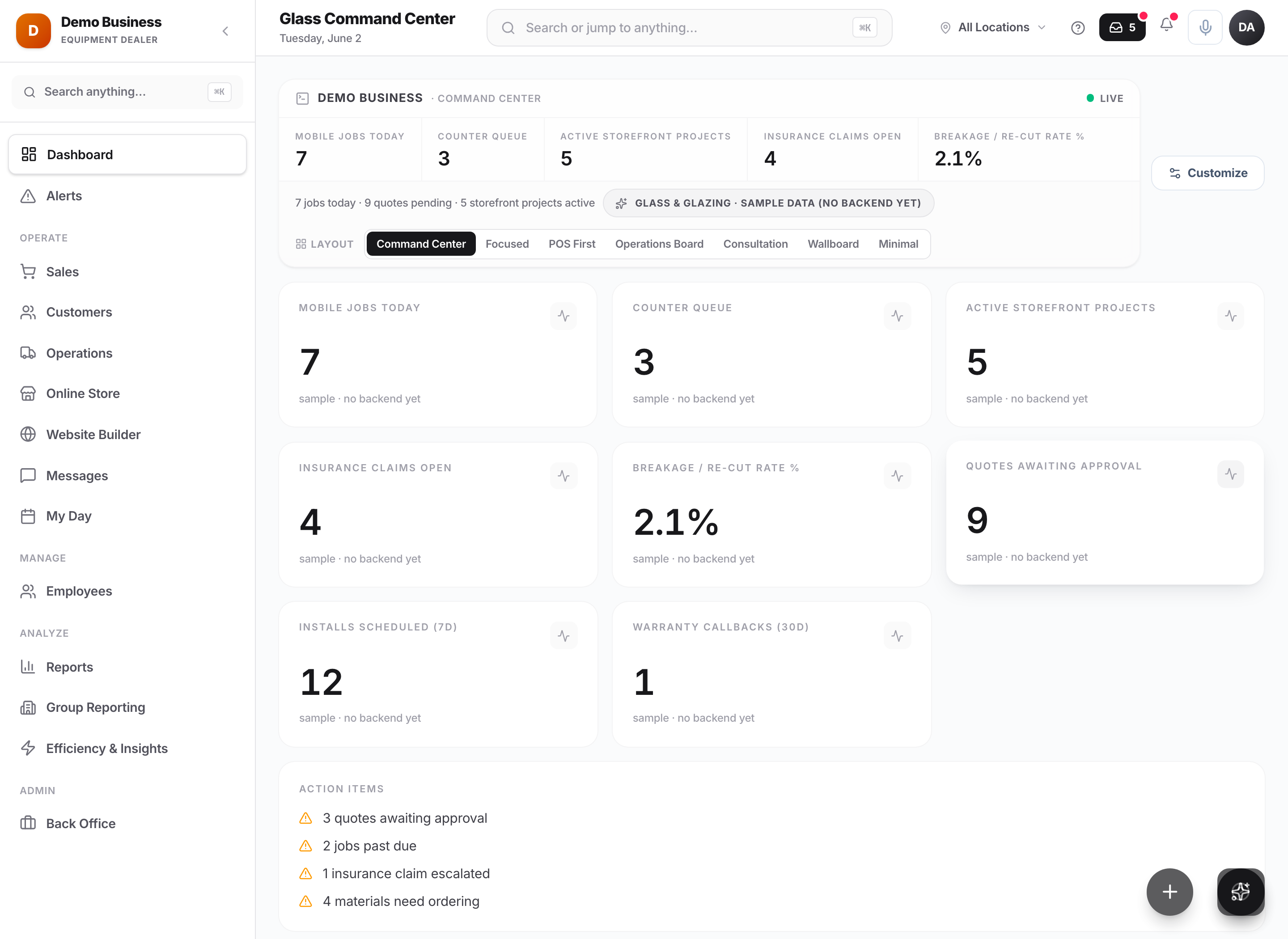
Task: Click the AI sparkle assistant floating button
Action: coord(1240,891)
